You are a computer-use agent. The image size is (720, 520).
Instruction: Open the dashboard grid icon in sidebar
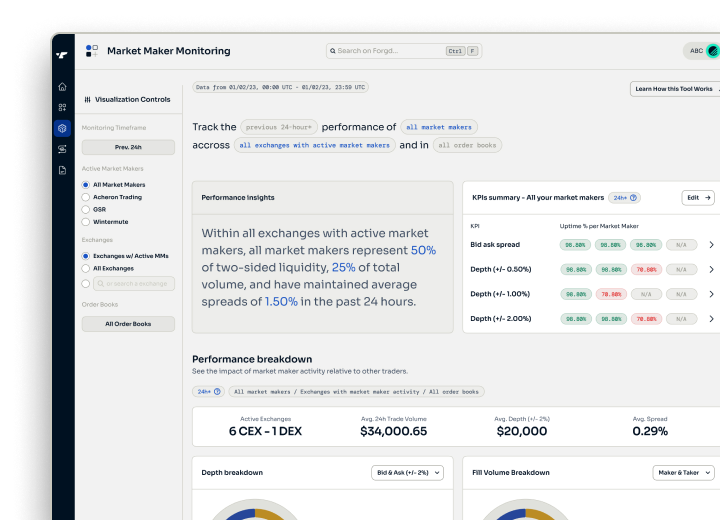click(x=62, y=107)
